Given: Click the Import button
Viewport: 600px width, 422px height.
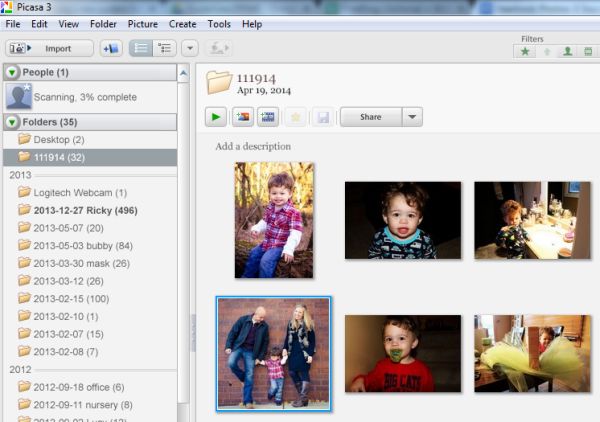Looking at the screenshot, I should (x=50, y=48).
